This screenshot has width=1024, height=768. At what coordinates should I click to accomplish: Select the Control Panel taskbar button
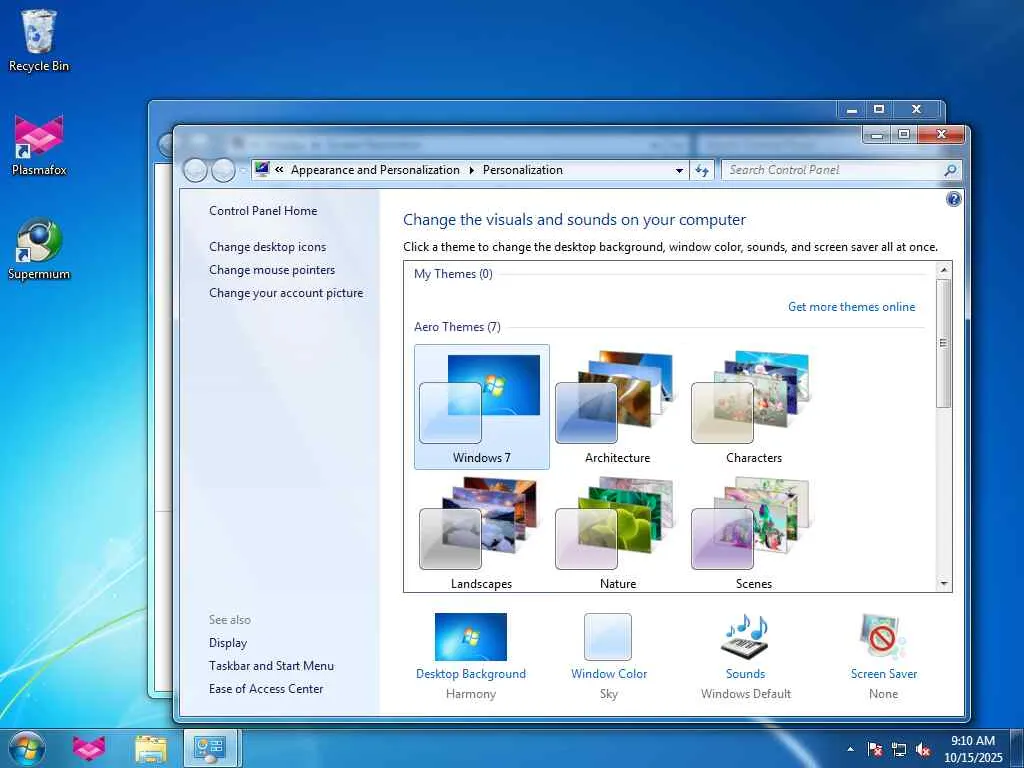pyautogui.click(x=211, y=748)
